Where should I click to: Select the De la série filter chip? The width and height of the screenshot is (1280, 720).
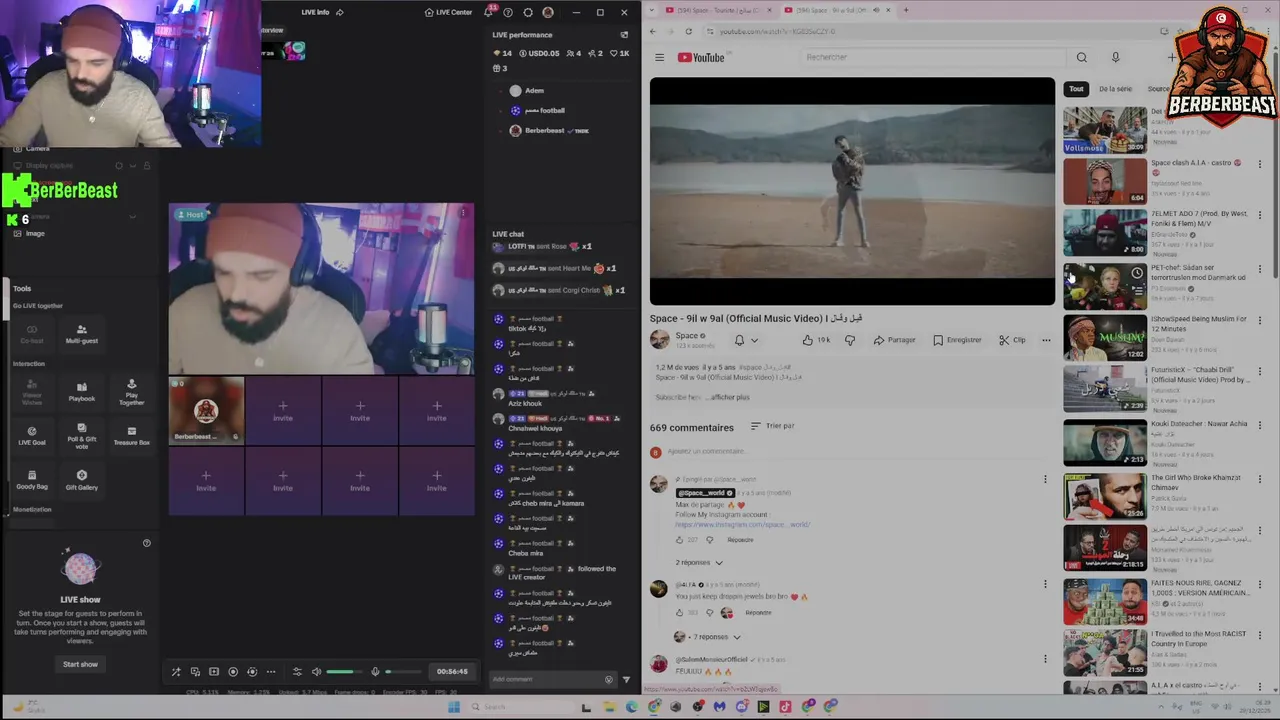point(1115,89)
